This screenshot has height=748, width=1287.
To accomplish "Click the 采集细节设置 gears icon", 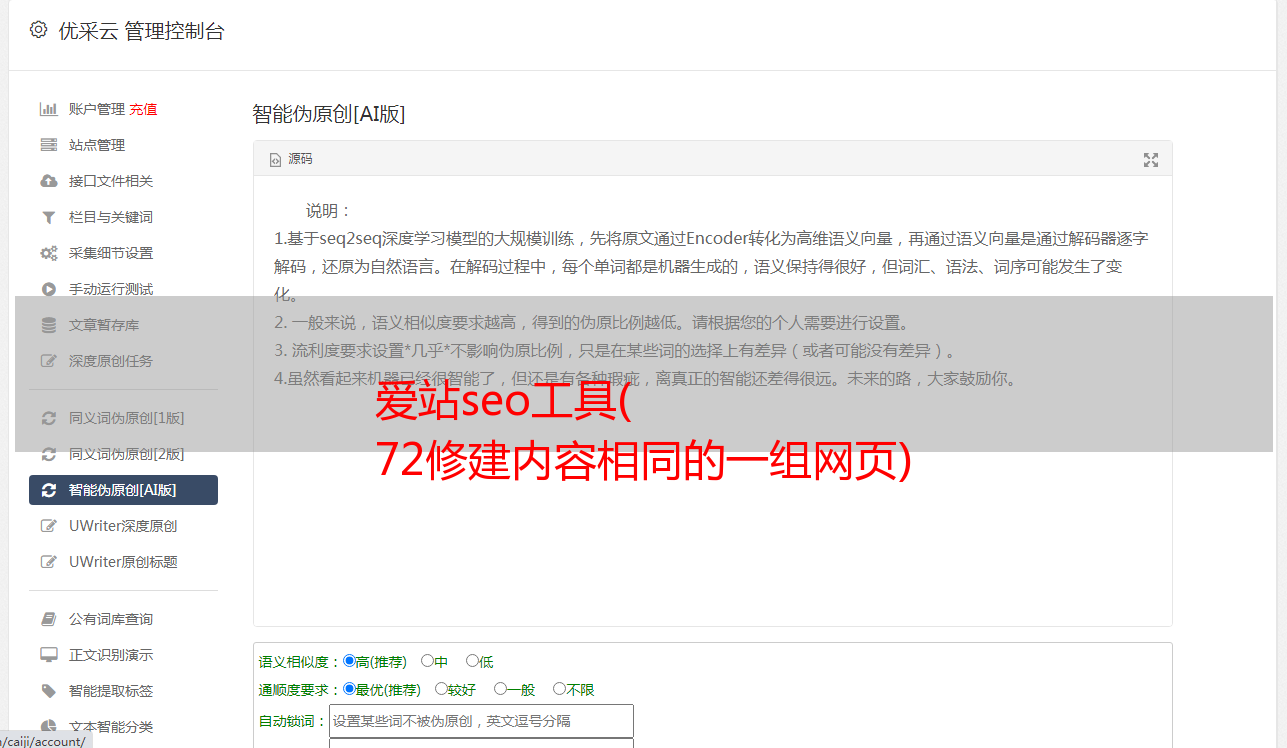I will 48,253.
